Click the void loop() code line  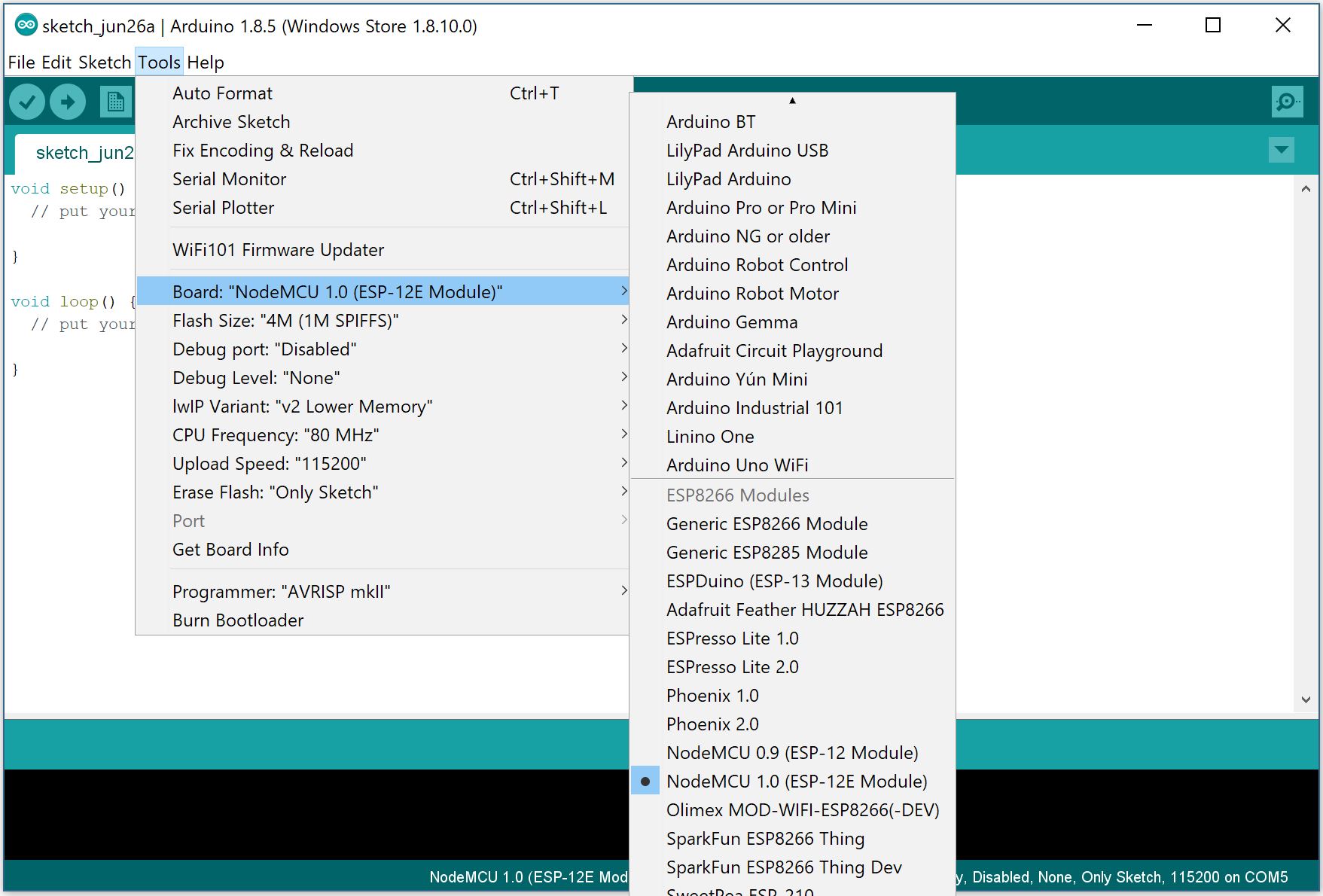tap(73, 302)
